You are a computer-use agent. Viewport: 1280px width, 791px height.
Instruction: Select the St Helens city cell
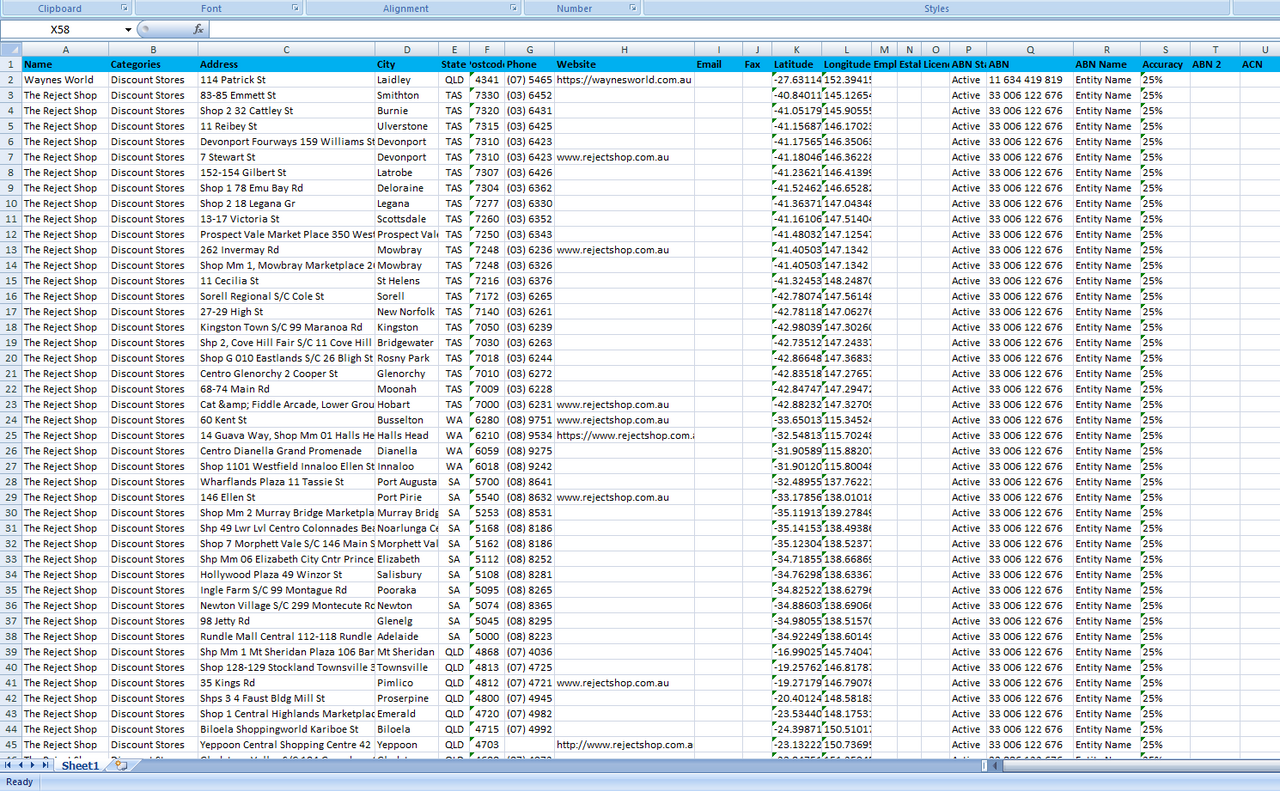click(x=407, y=281)
